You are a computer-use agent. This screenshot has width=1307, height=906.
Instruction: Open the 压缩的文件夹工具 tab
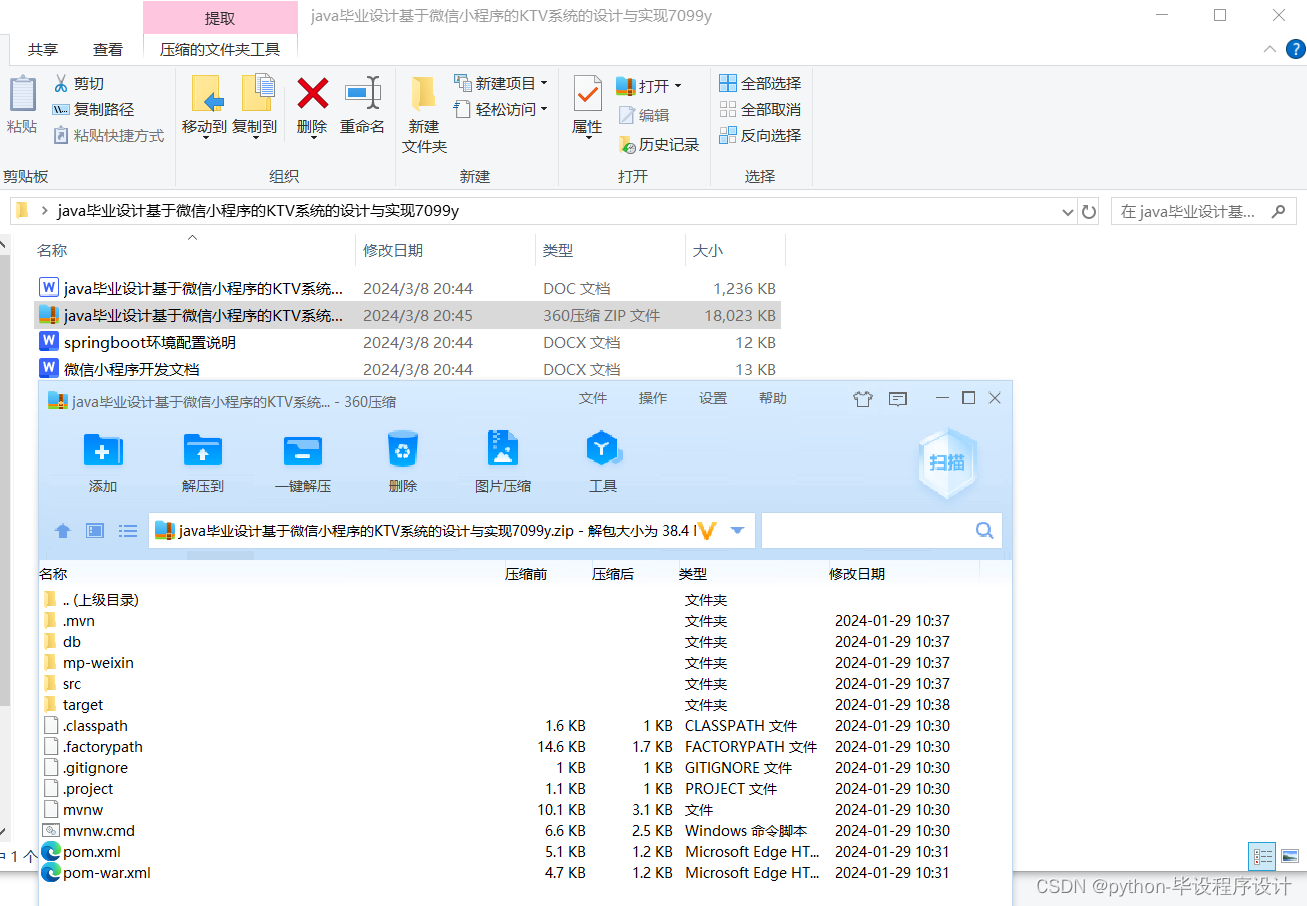220,49
